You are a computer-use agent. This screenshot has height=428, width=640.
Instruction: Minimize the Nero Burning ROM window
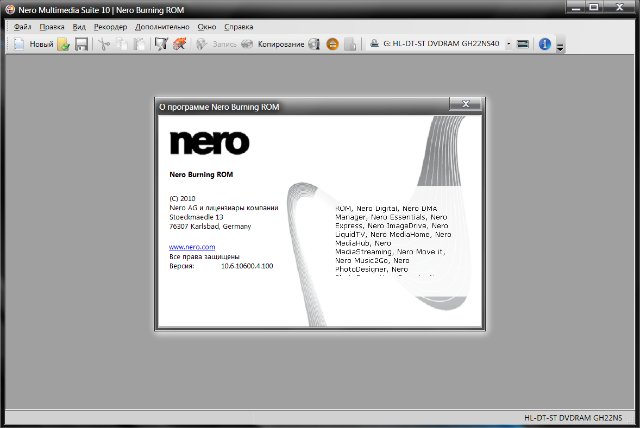[x=576, y=7]
